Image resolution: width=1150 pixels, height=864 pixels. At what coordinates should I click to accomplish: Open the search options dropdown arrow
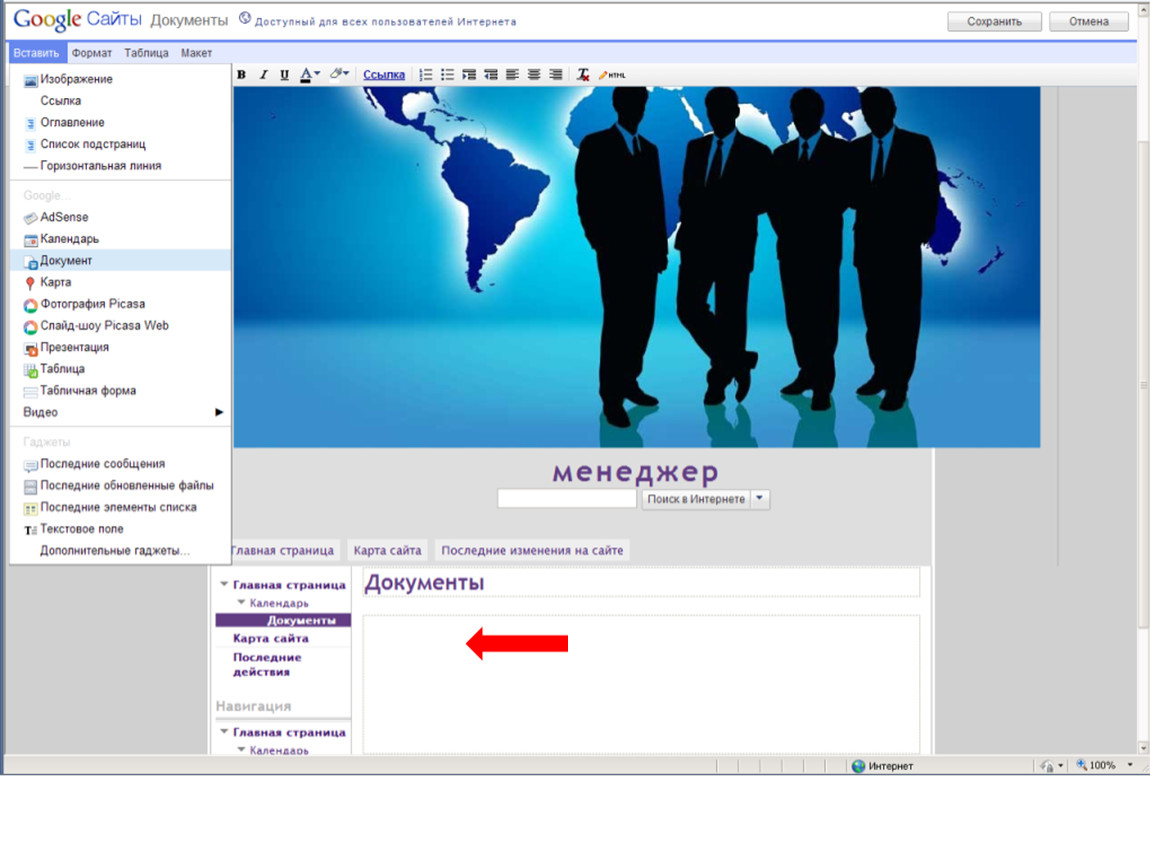tap(760, 499)
